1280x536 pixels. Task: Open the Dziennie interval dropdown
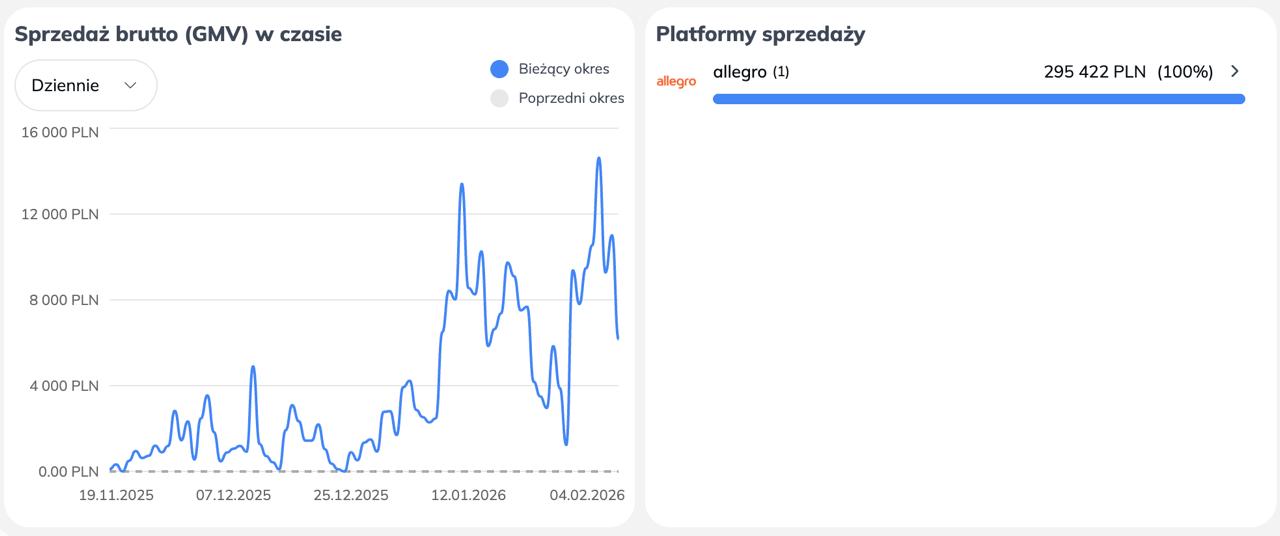click(x=86, y=85)
